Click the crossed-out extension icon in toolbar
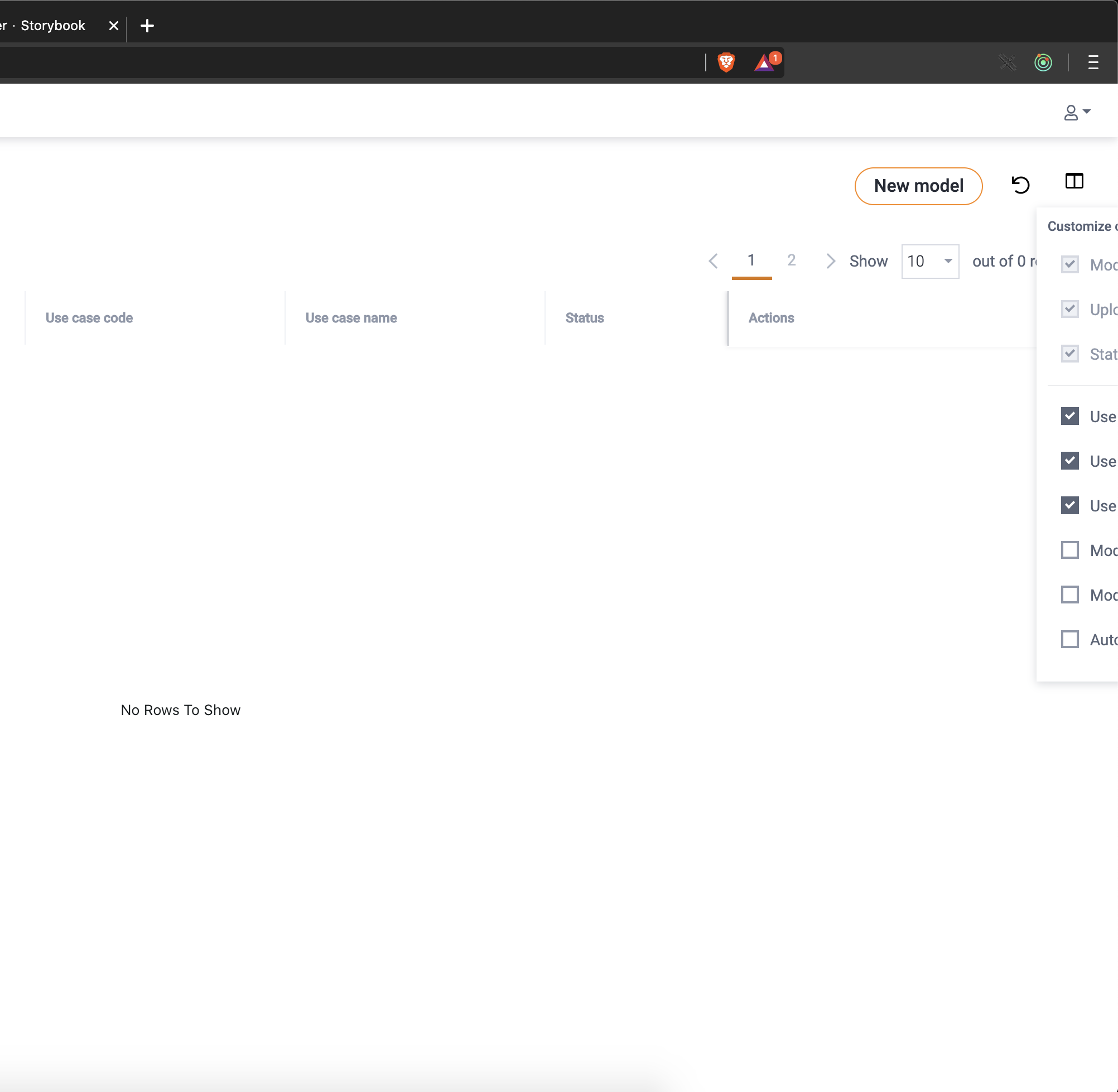Image resolution: width=1118 pixels, height=1092 pixels. pos(1007,62)
